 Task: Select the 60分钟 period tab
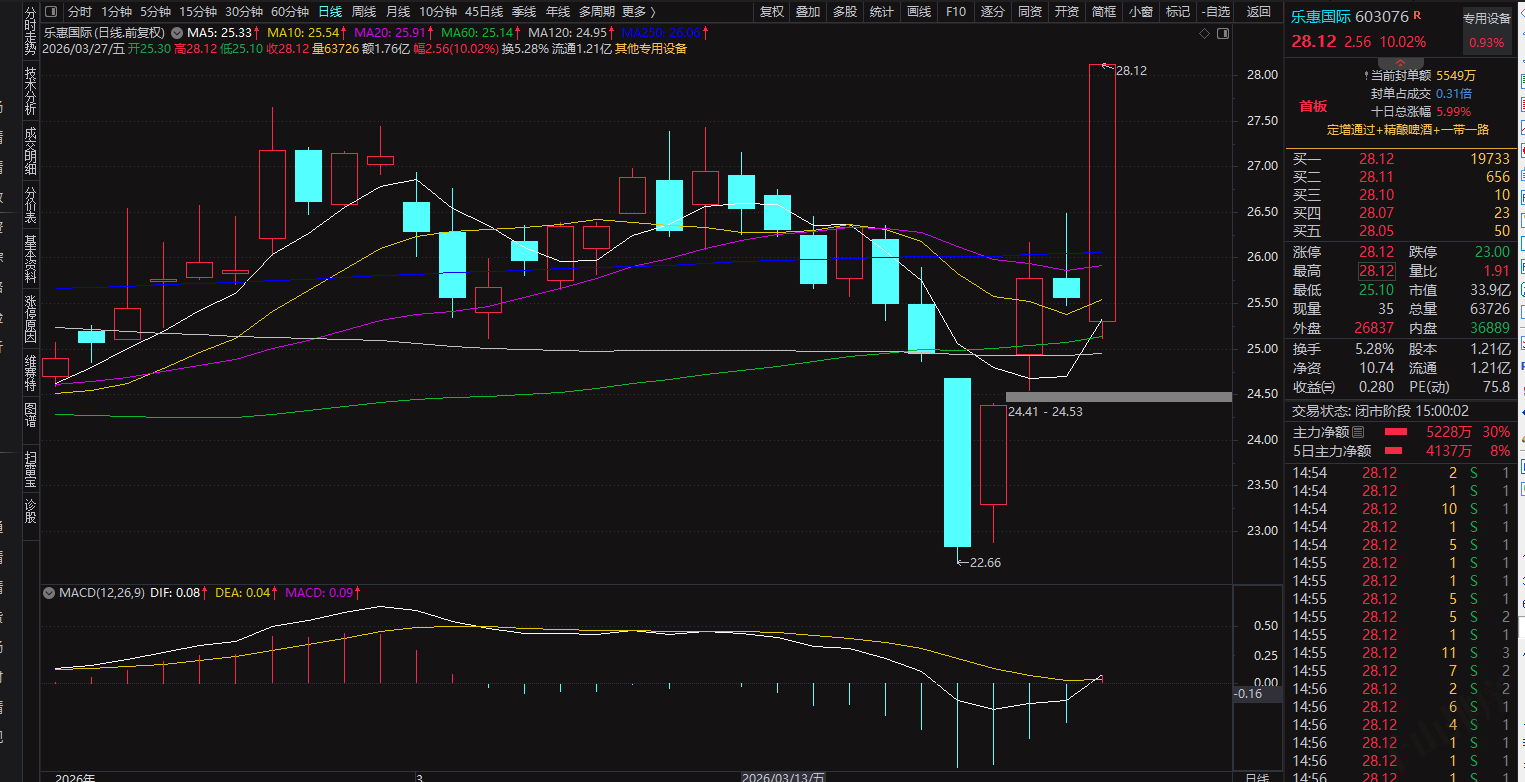click(290, 12)
